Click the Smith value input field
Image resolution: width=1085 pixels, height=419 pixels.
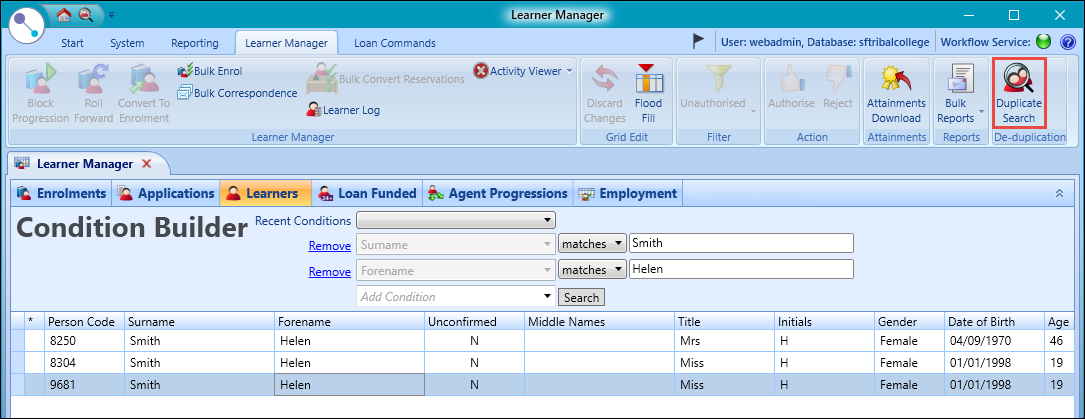(x=741, y=243)
